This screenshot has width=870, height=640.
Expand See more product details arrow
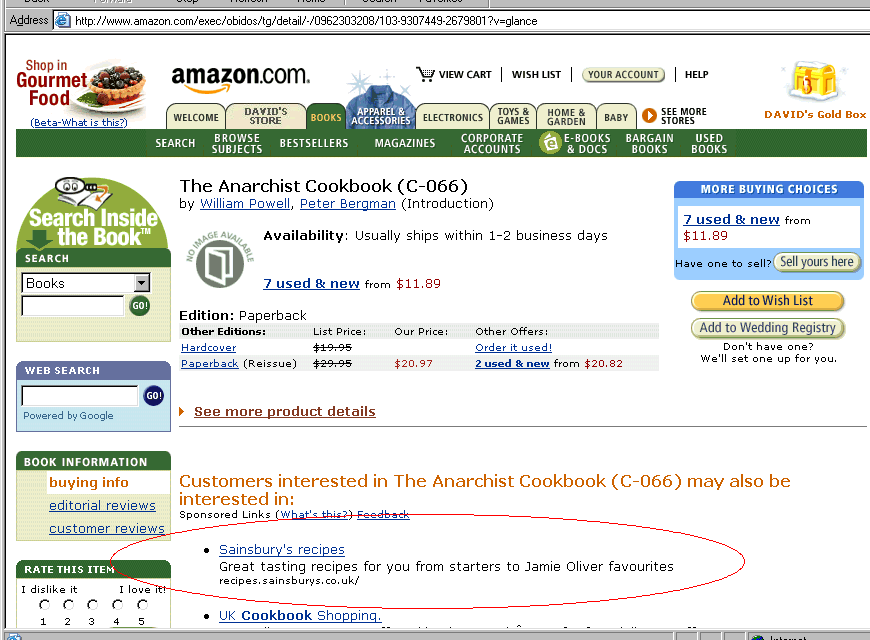[x=181, y=412]
